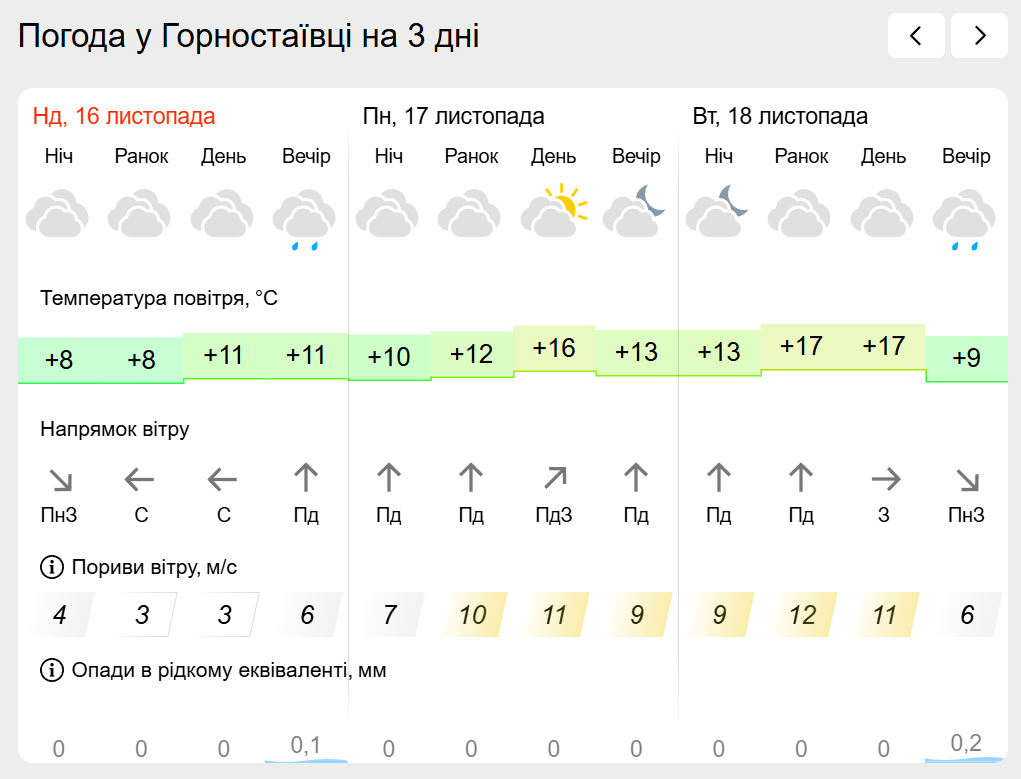This screenshot has height=779, width=1021.
Task: Click Sunday night wind direction arrow
Action: pyautogui.click(x=60, y=480)
